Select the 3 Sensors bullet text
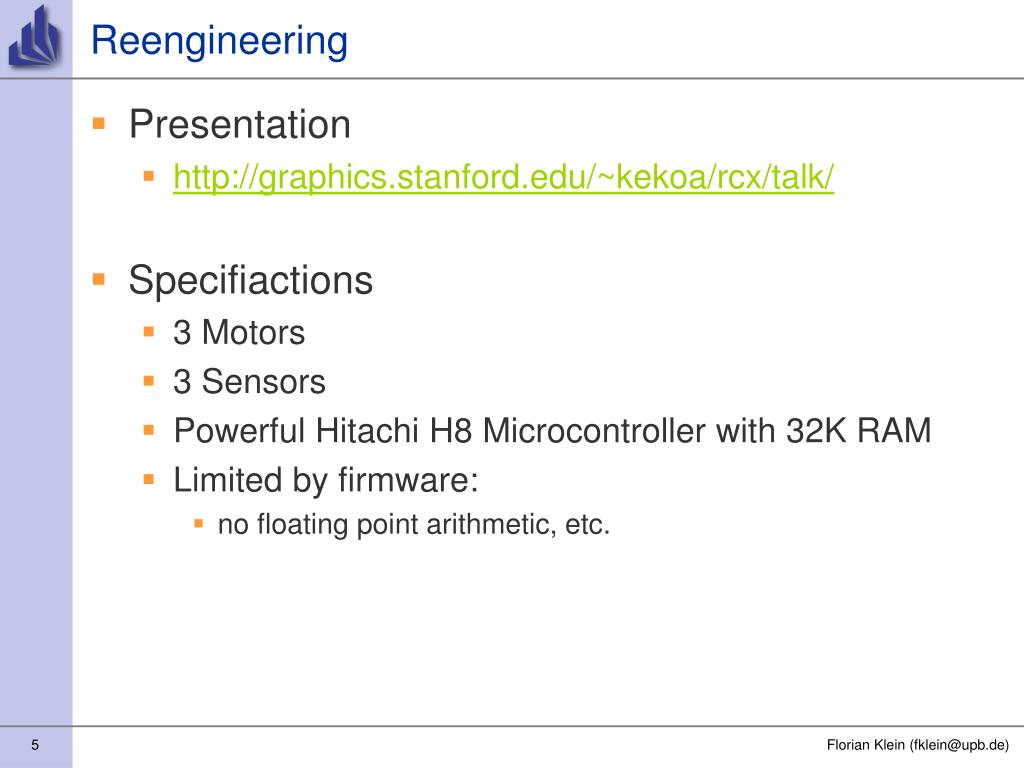This screenshot has height=768, width=1024. tap(249, 381)
